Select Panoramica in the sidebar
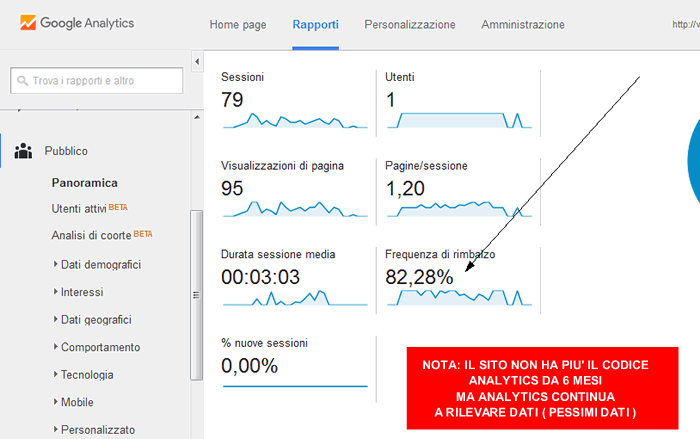The image size is (700, 439). (85, 183)
